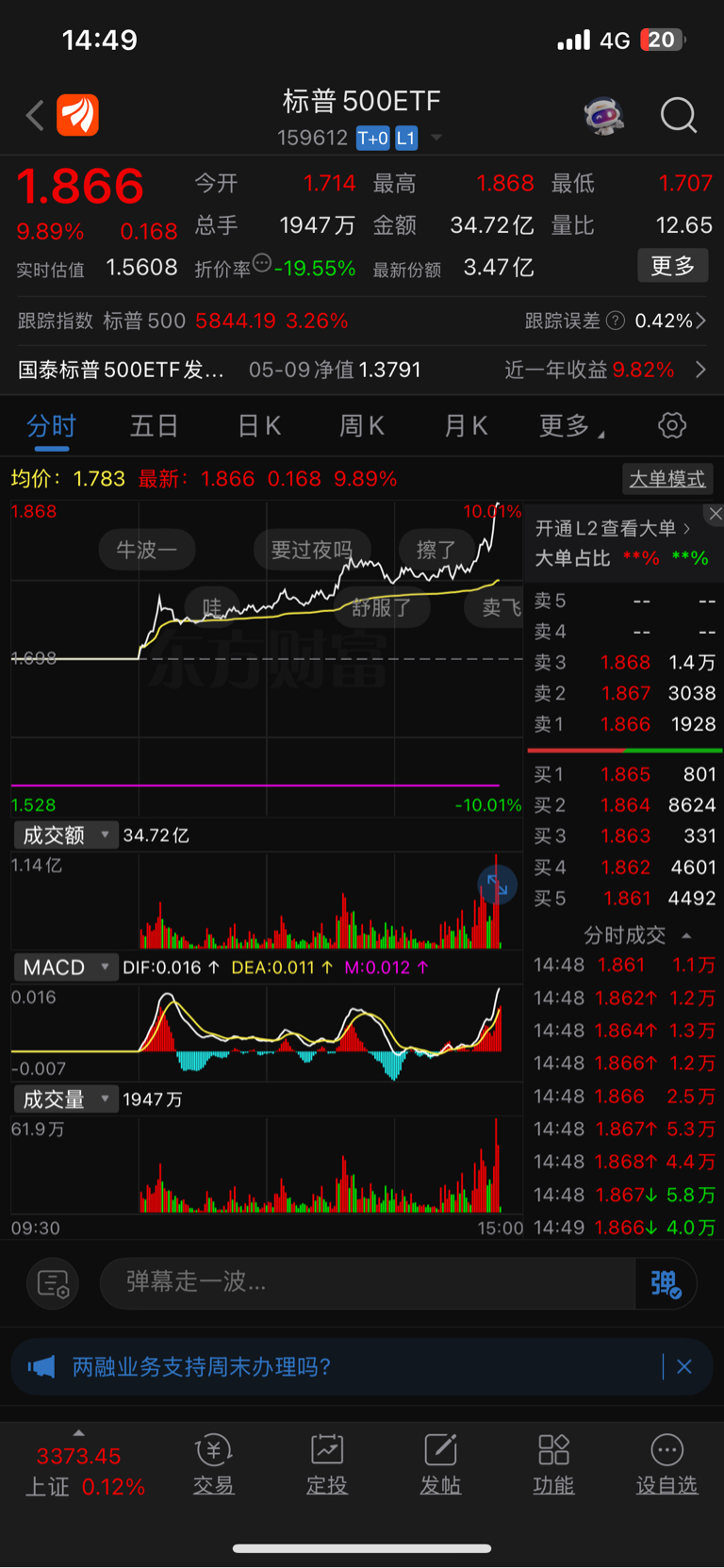Open the 成交额 indicator dropdown

click(x=64, y=835)
